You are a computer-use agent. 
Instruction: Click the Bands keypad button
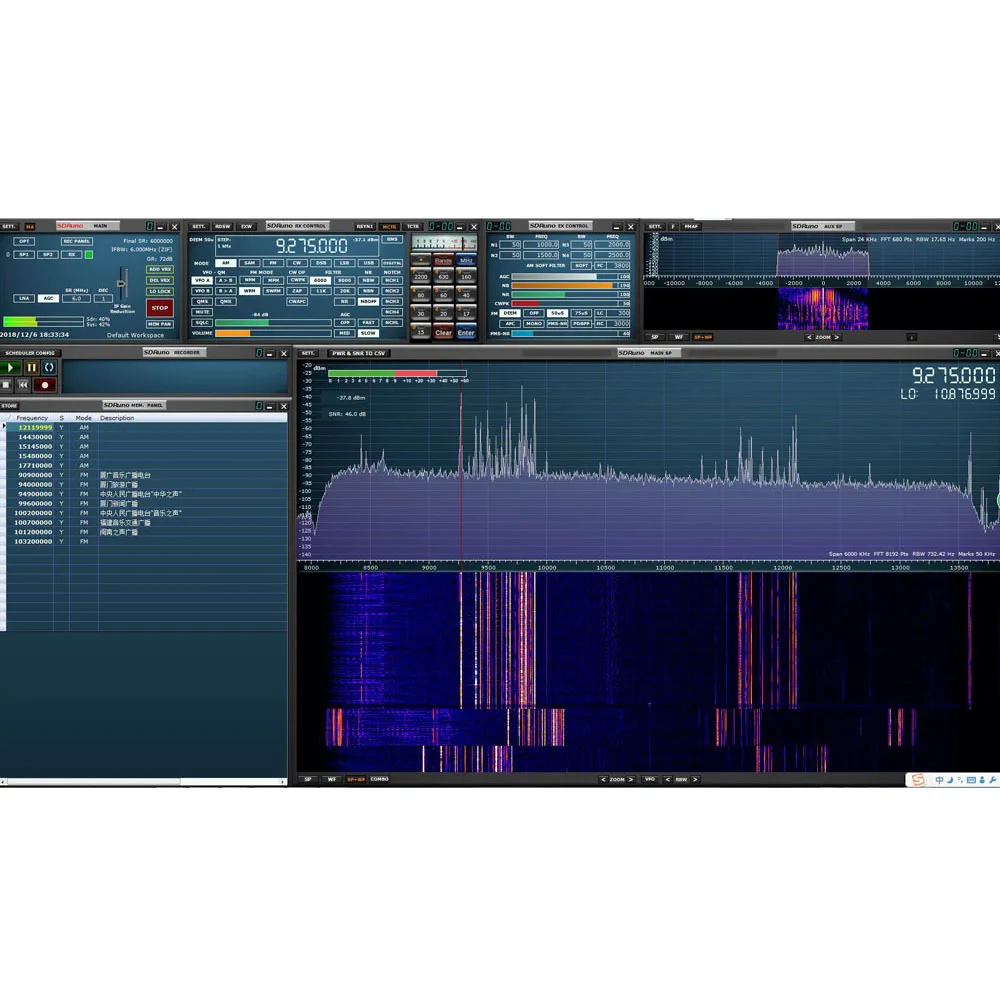(x=443, y=260)
